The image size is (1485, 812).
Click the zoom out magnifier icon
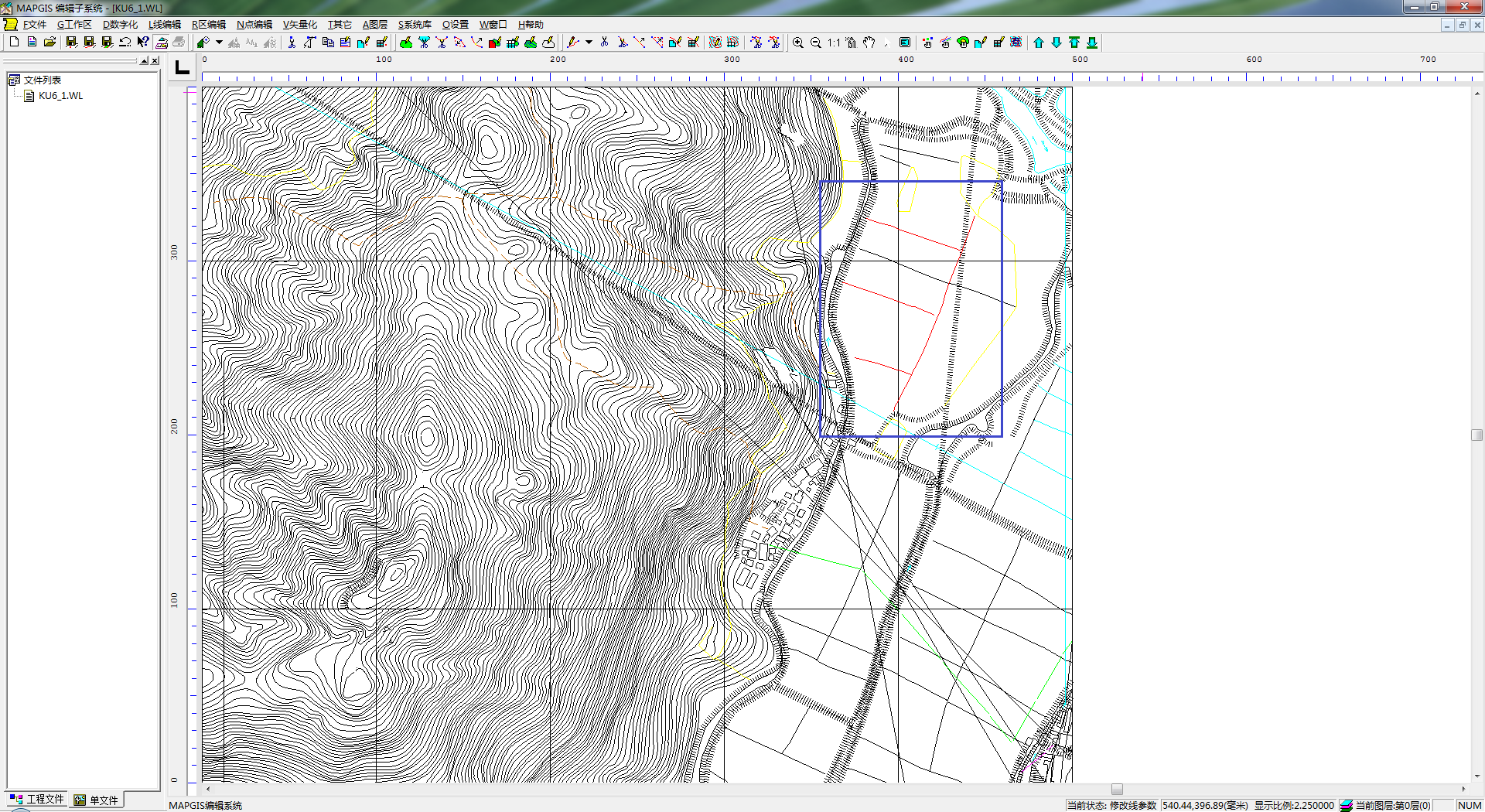(816, 43)
